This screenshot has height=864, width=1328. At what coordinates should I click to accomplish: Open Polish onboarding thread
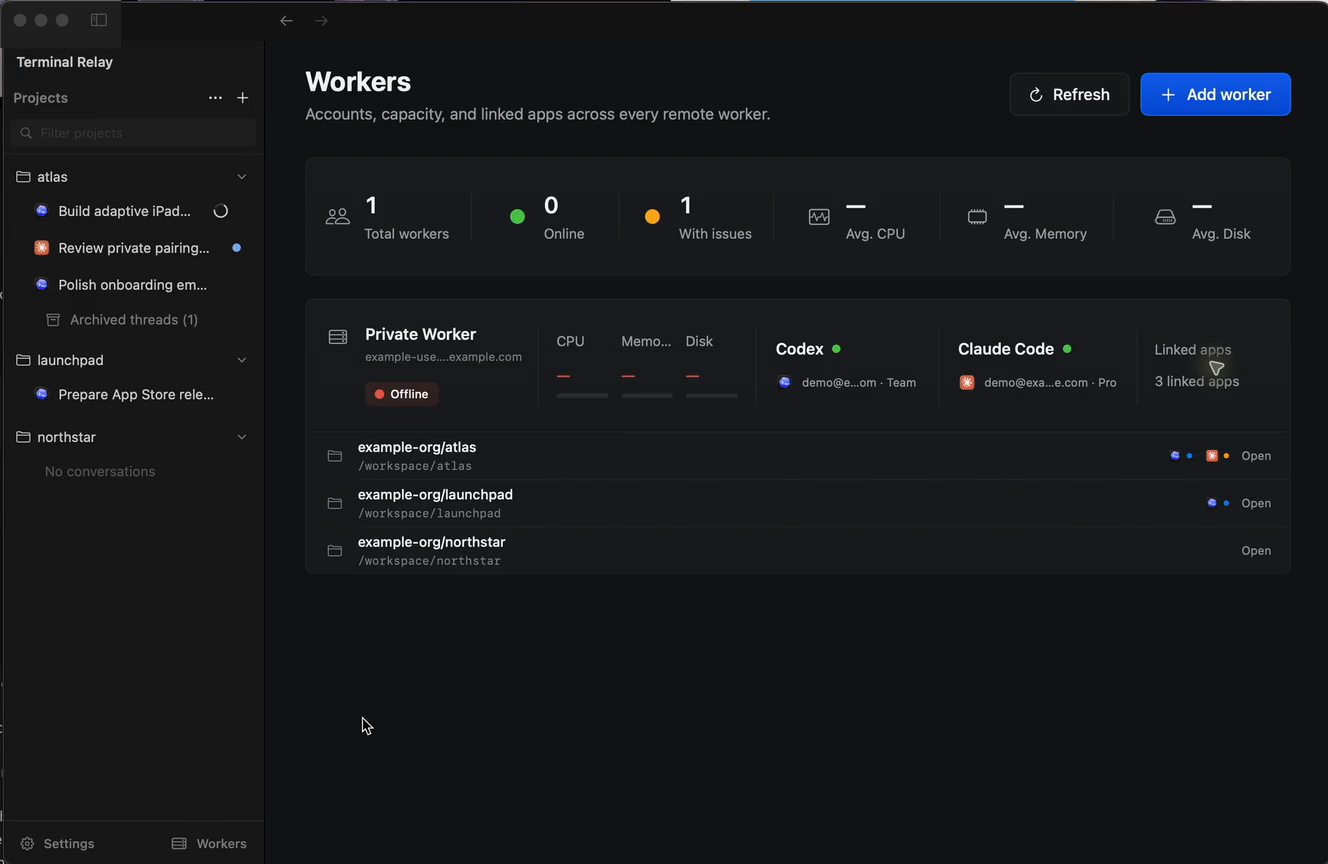pos(134,285)
